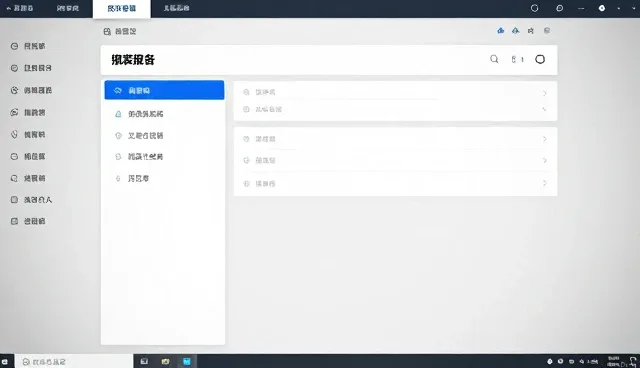Expand the second row arrow in upper card
Image resolution: width=640 pixels, height=368 pixels.
click(x=544, y=109)
